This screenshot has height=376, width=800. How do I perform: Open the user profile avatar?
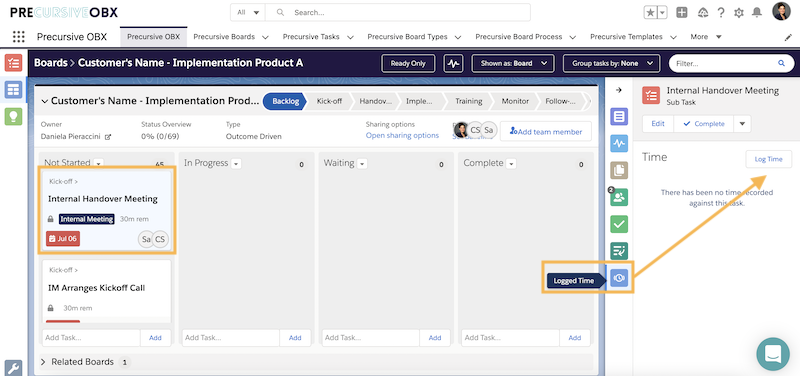pyautogui.click(x=781, y=11)
